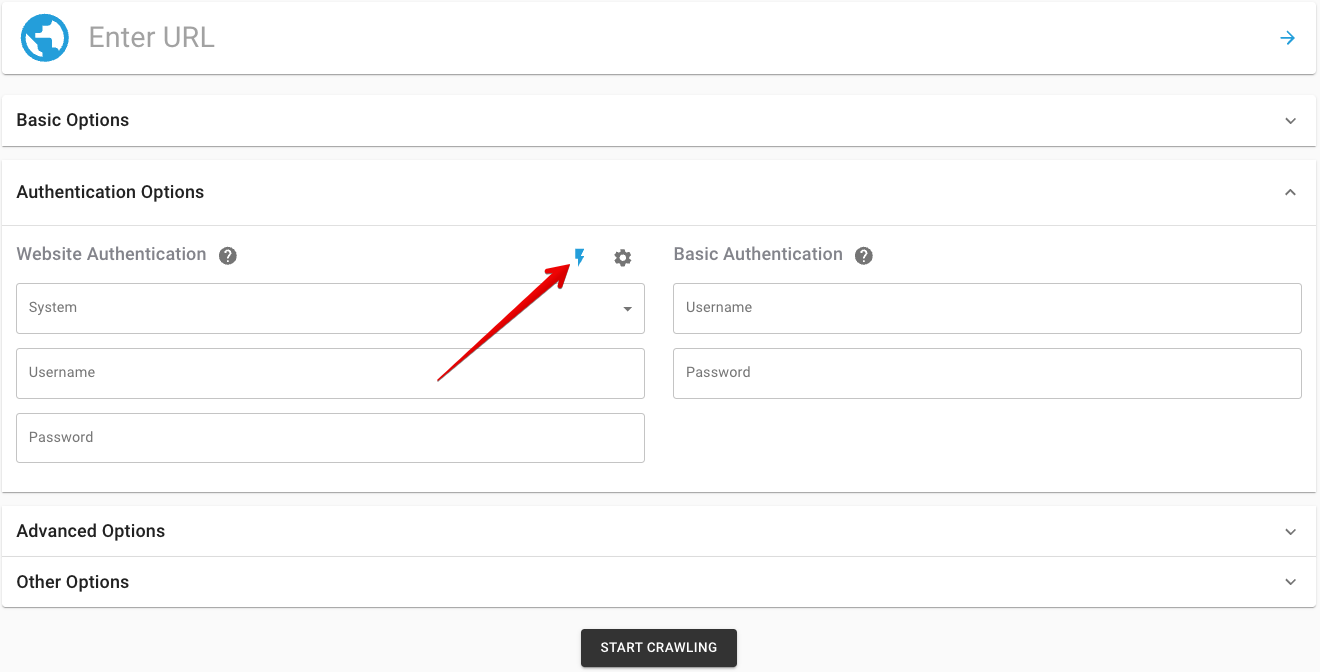Click the Advanced Options section title
The image size is (1320, 672).
91,531
